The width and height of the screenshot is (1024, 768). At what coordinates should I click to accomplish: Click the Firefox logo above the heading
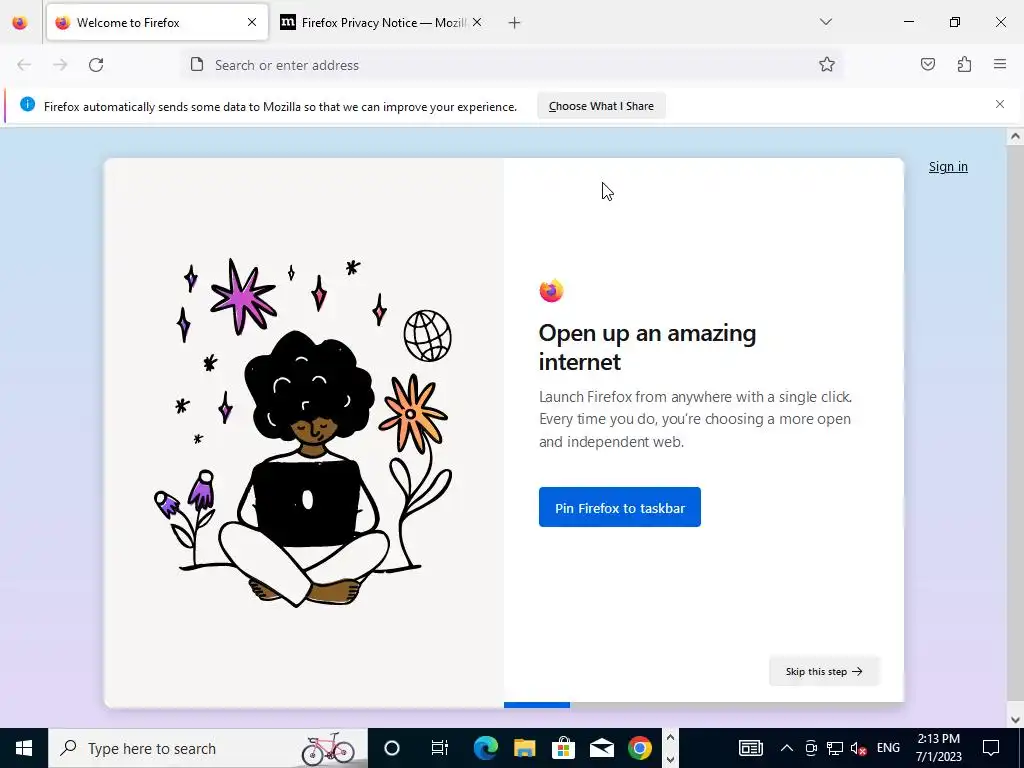(x=551, y=291)
